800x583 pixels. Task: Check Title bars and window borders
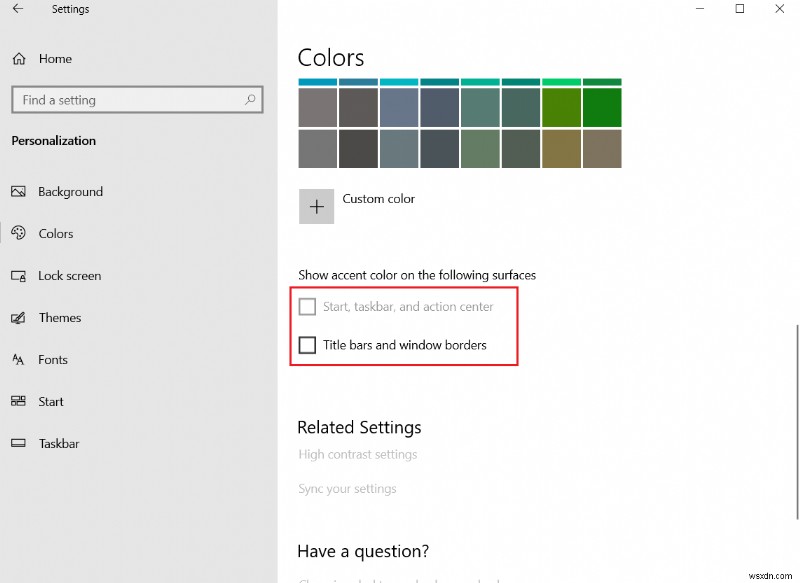point(308,346)
